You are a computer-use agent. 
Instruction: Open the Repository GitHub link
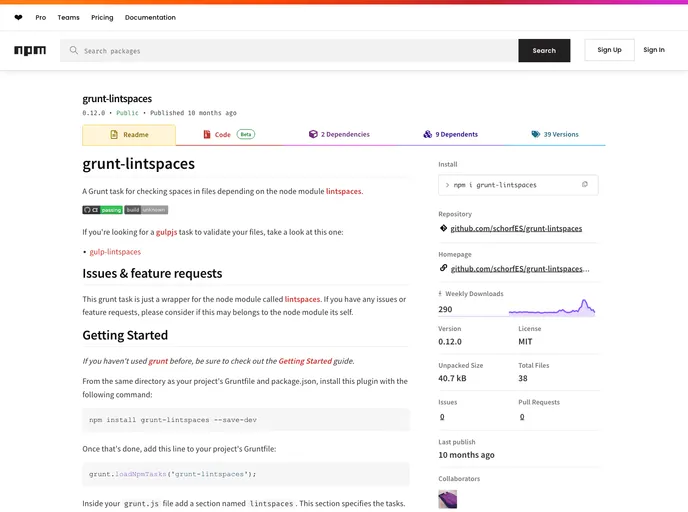point(516,228)
